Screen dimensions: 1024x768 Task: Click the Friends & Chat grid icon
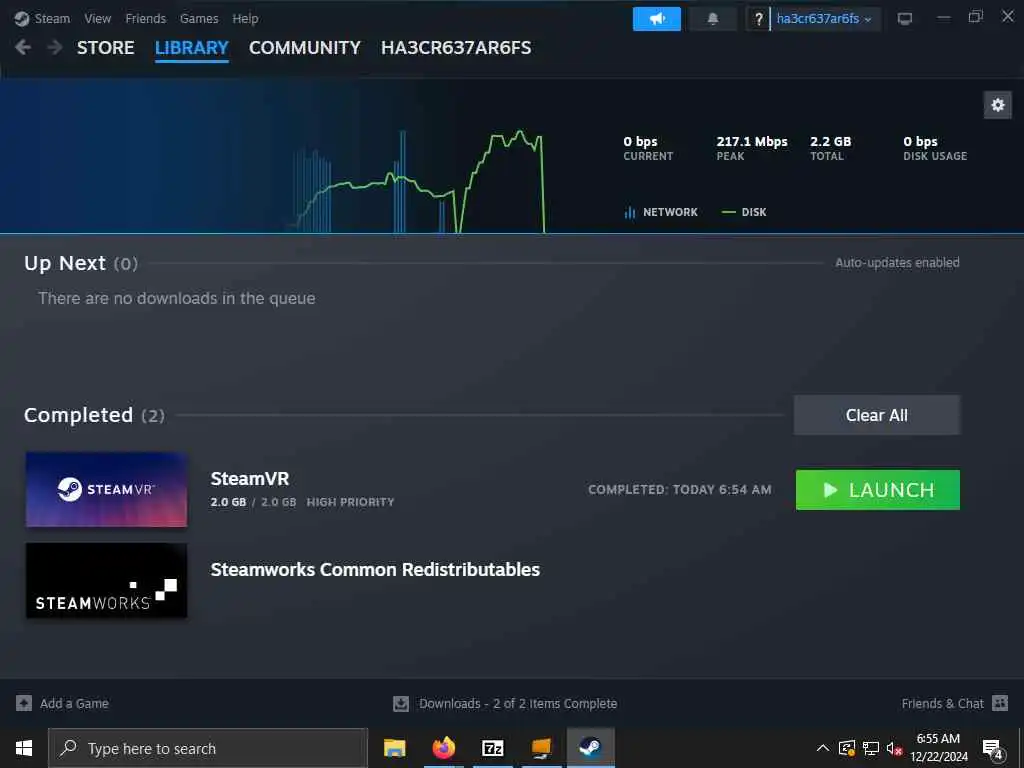point(1000,703)
